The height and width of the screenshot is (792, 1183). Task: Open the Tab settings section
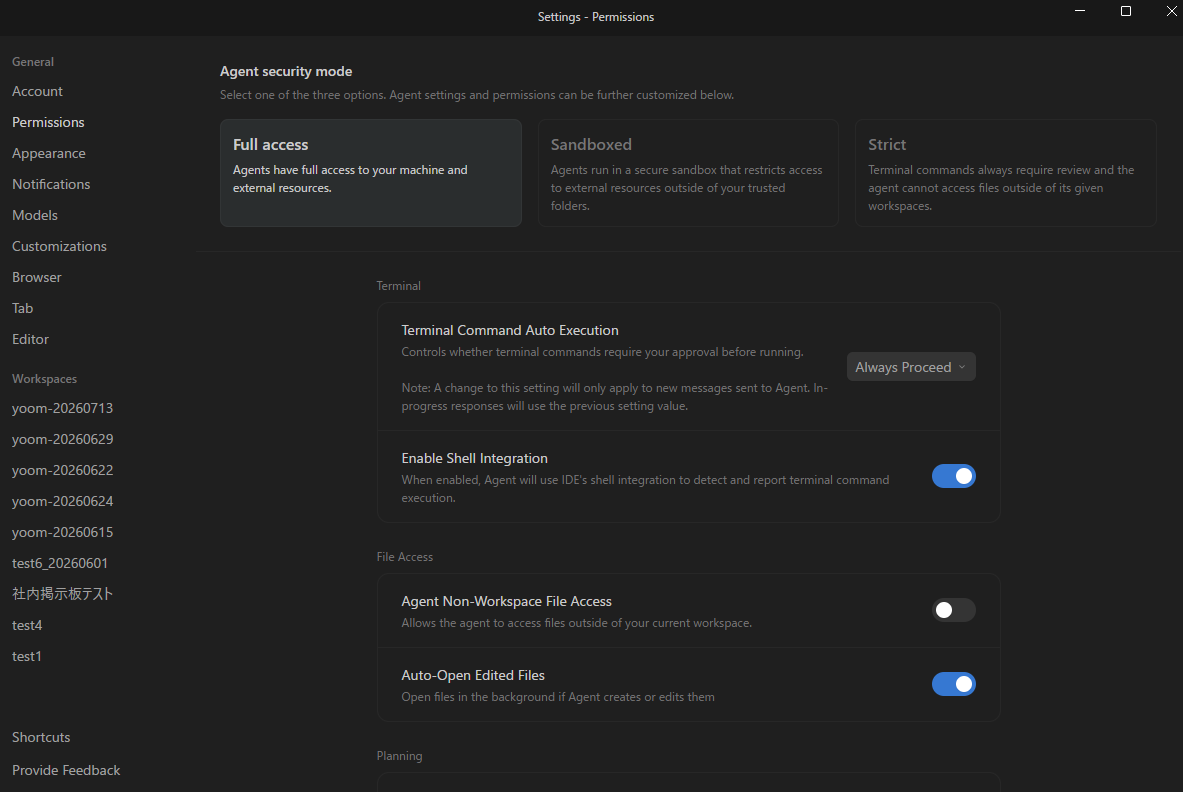(23, 308)
